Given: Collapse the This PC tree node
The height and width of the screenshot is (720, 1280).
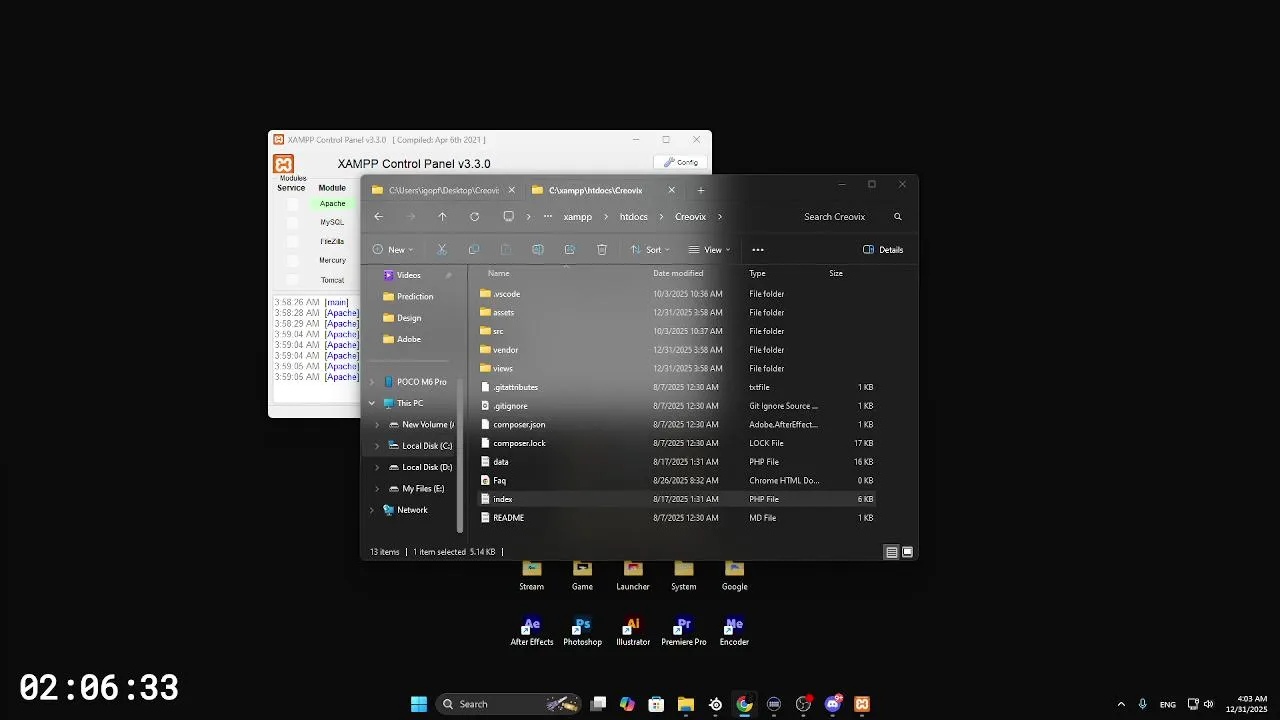Looking at the screenshot, I should [x=372, y=404].
